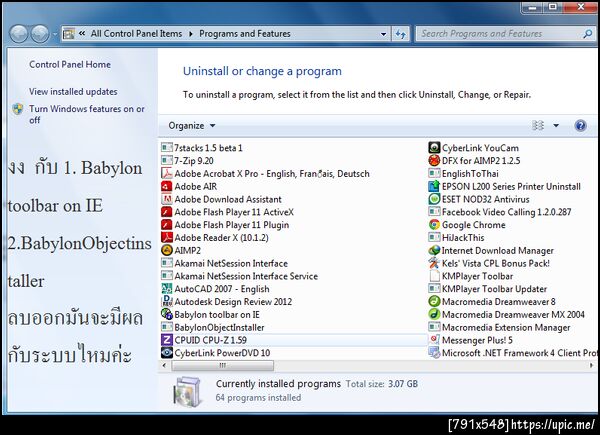Image resolution: width=600 pixels, height=435 pixels.
Task: Click the horizontal scrollbar thumb
Action: [222, 366]
